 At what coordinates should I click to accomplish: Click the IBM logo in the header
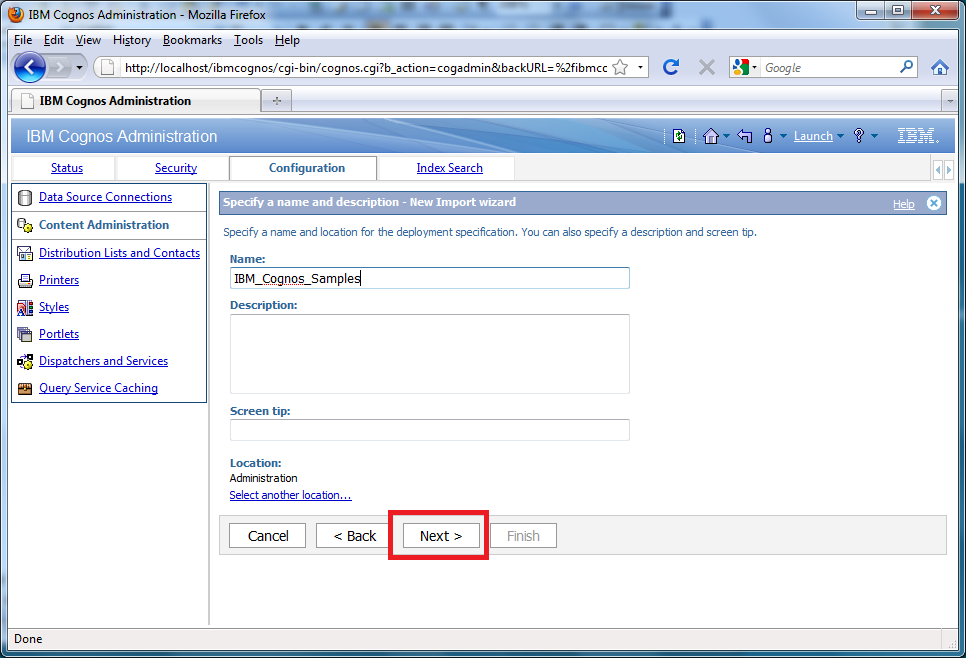tap(917, 136)
